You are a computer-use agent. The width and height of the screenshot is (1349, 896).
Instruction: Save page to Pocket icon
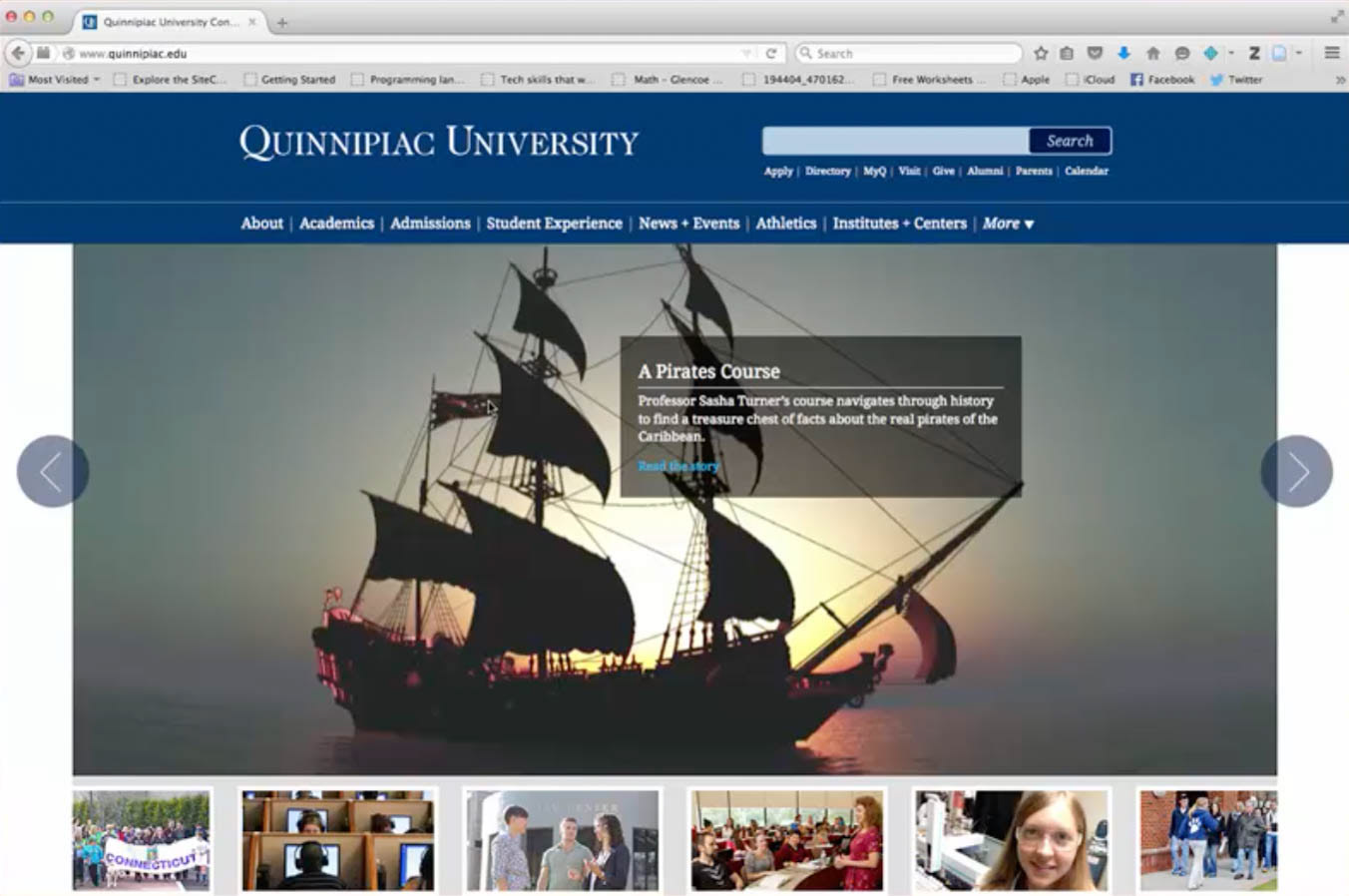tap(1095, 53)
